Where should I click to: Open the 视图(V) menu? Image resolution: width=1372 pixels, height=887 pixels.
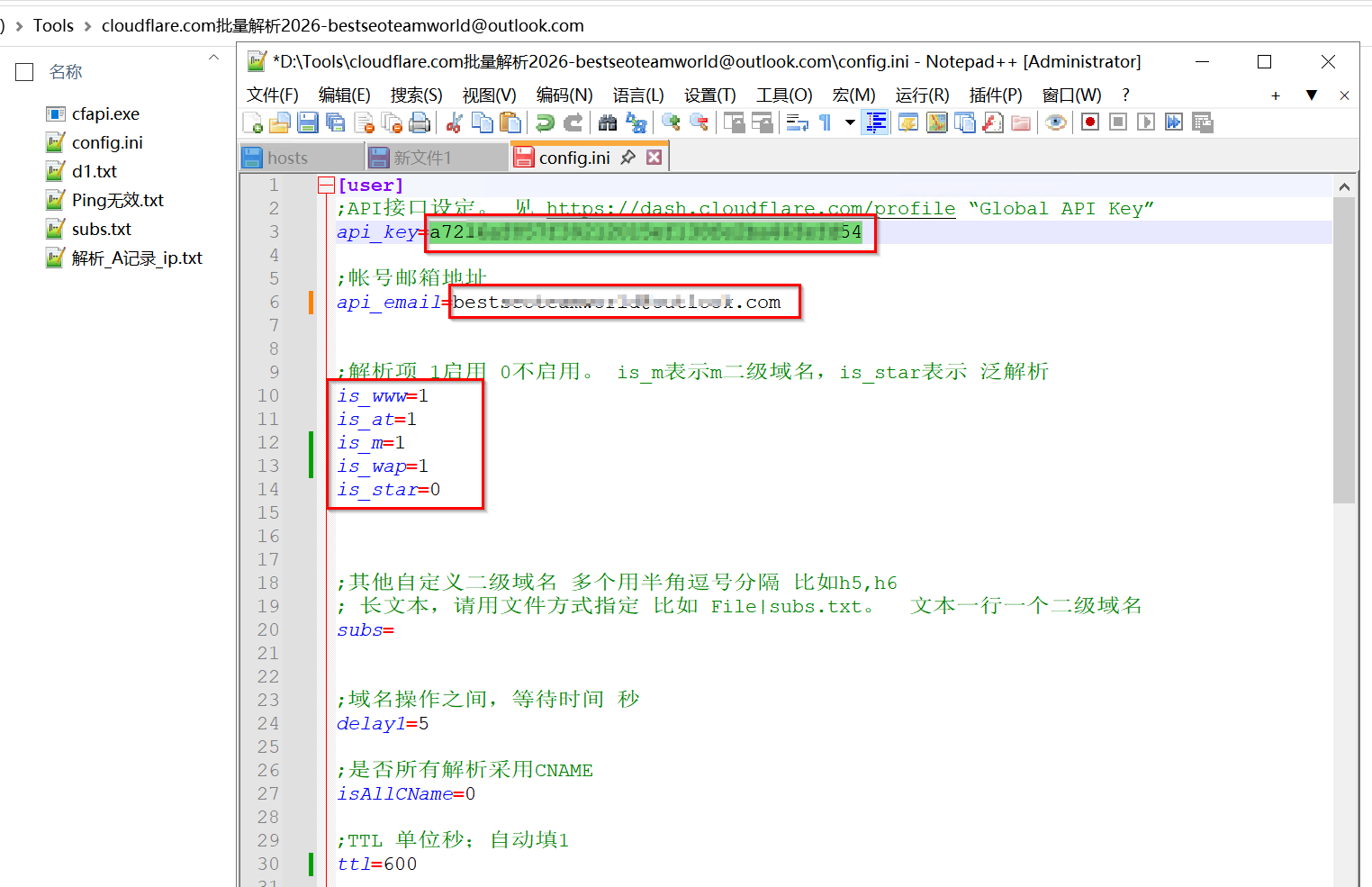[x=489, y=95]
